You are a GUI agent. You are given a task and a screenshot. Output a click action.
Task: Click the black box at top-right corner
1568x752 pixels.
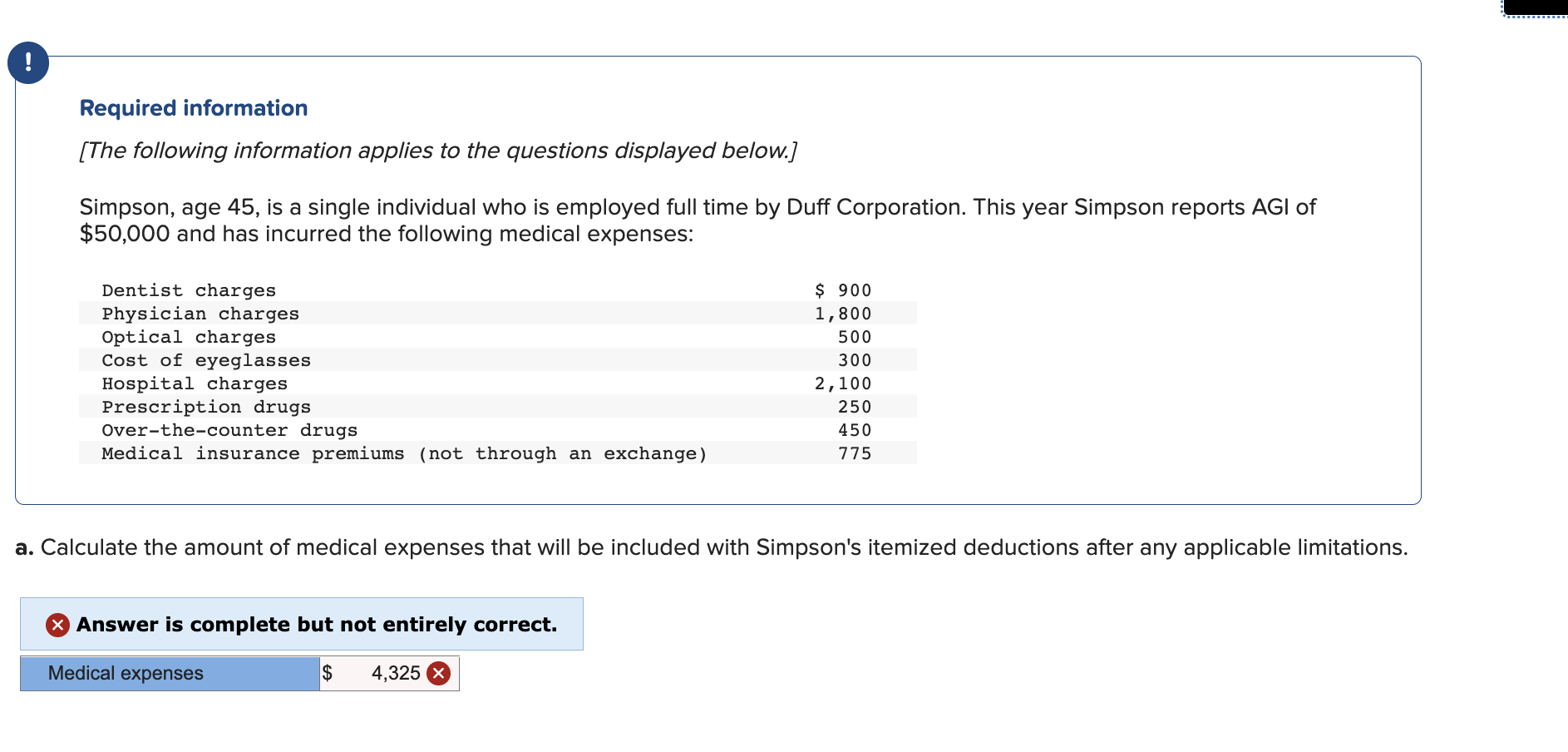coord(1535,7)
